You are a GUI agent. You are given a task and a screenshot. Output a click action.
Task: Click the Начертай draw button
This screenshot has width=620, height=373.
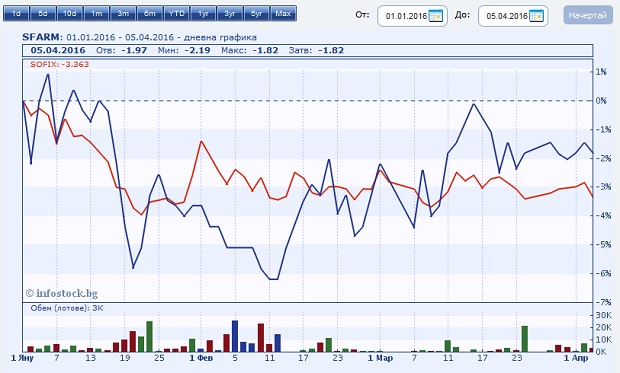pyautogui.click(x=588, y=16)
